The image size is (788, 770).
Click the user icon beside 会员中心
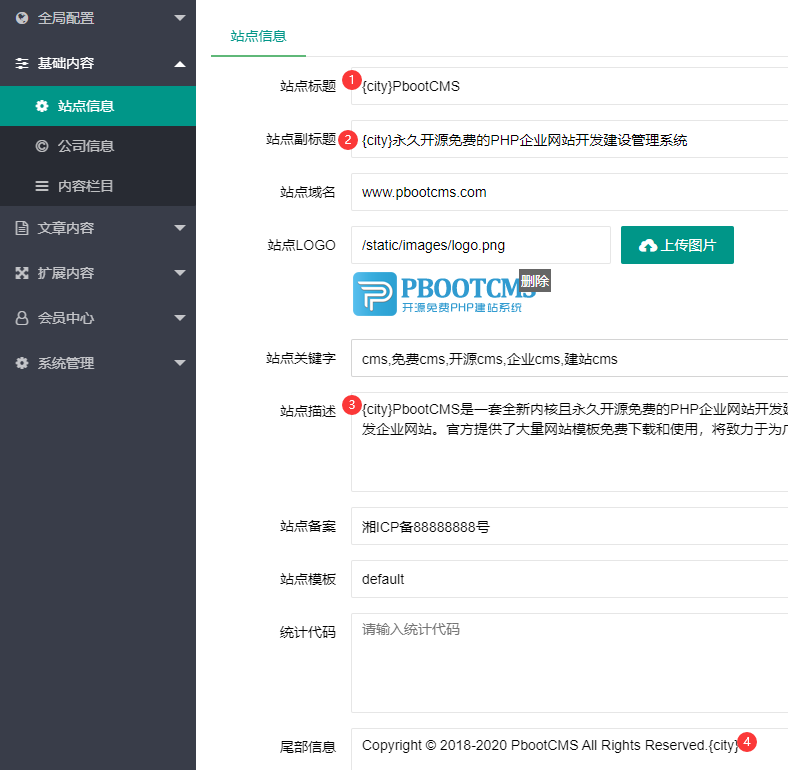pyautogui.click(x=22, y=318)
